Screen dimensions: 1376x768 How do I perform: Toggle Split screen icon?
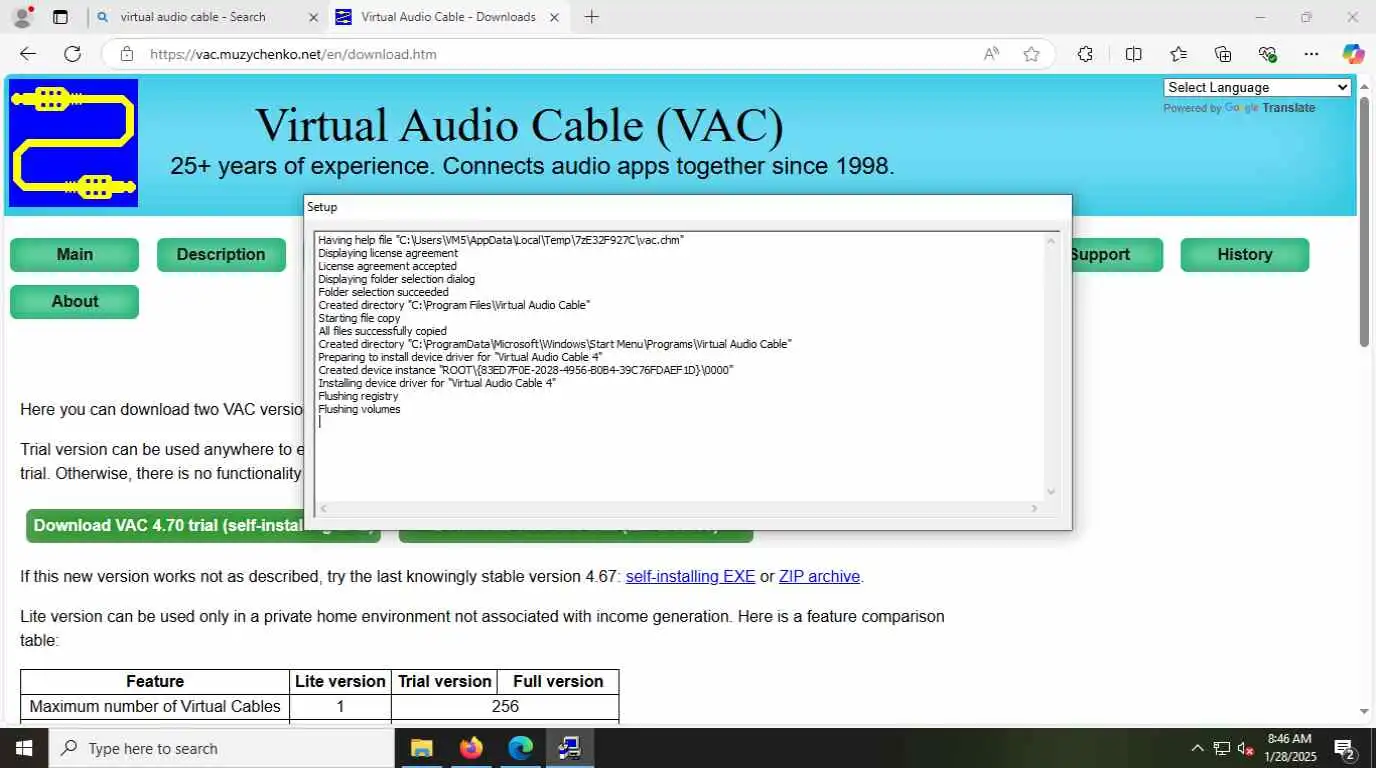[x=1133, y=54]
